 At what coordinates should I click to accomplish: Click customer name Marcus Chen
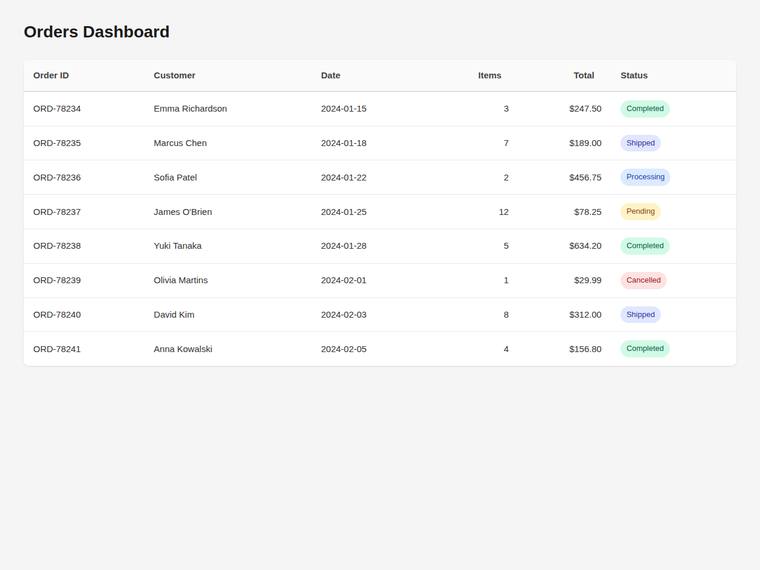tap(180, 143)
